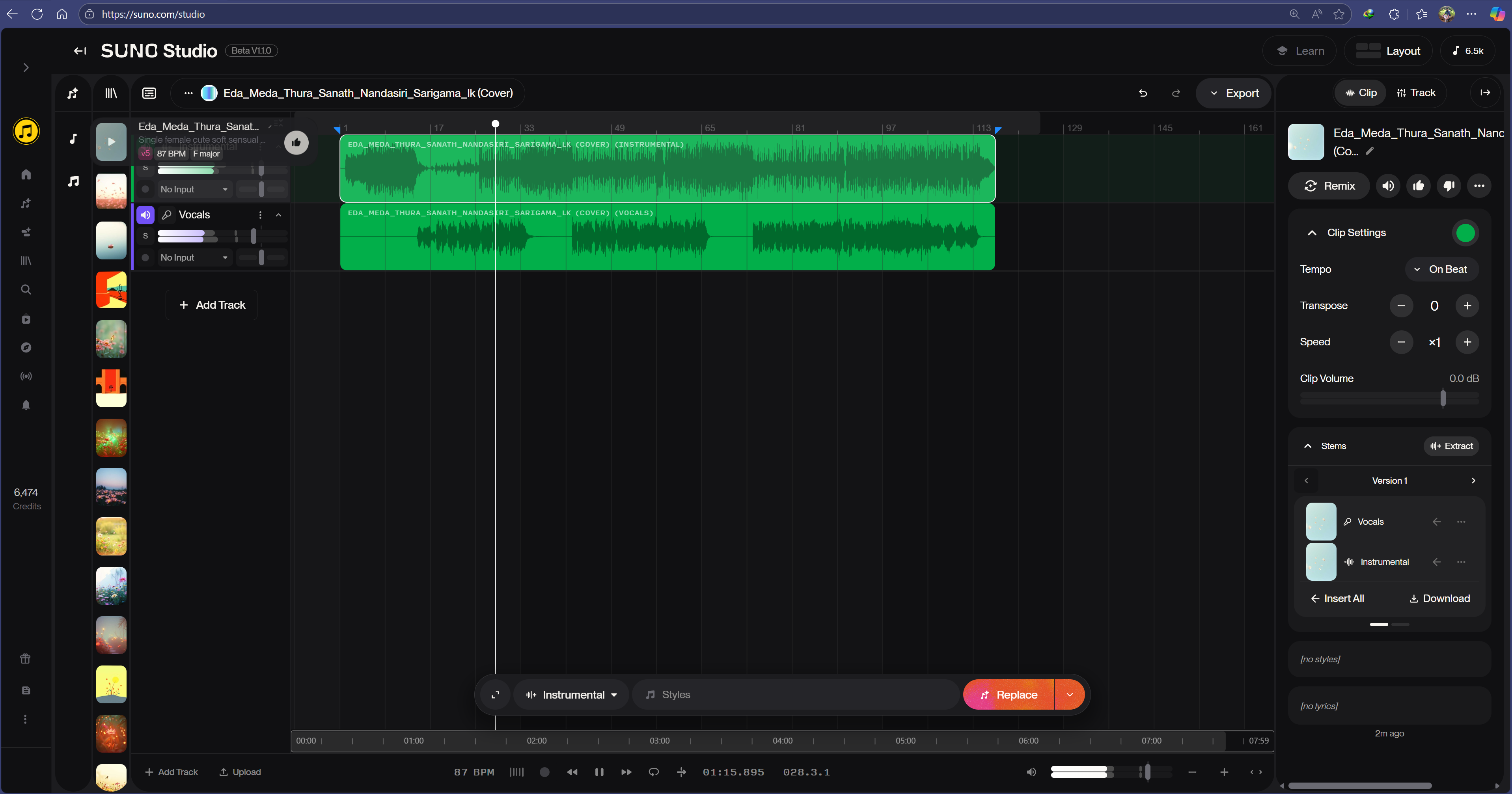Open Notifications bell in left sidebar
The image size is (1512, 794).
pyautogui.click(x=26, y=405)
